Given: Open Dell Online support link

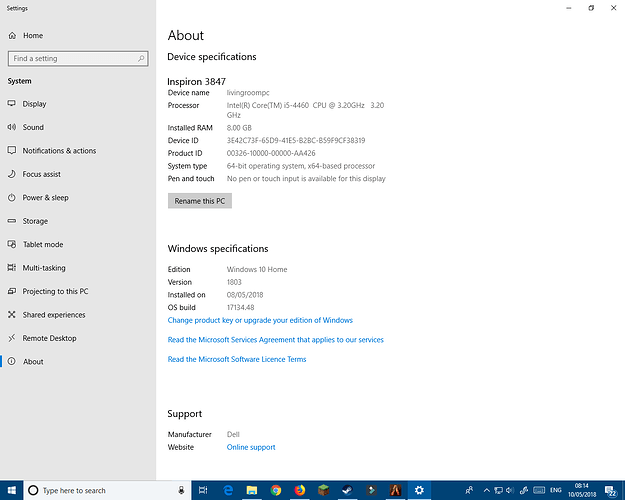Looking at the screenshot, I should click(251, 447).
